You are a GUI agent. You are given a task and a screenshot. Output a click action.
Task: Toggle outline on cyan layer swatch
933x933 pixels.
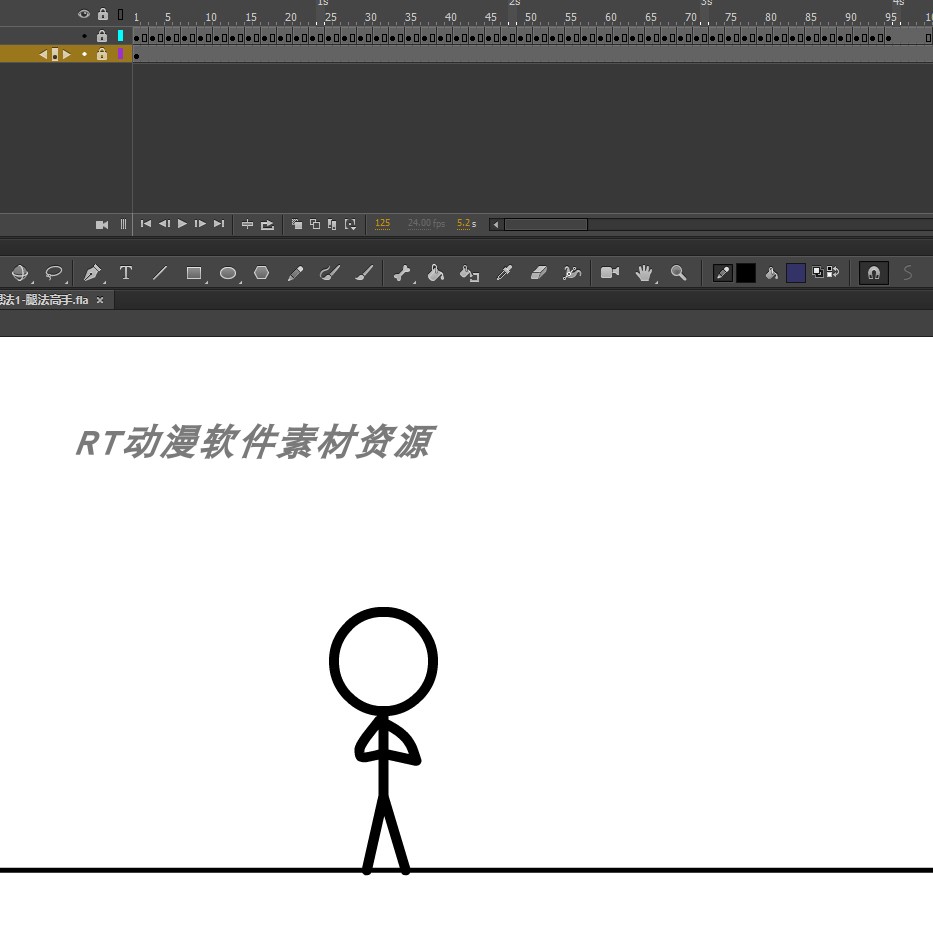(121, 36)
